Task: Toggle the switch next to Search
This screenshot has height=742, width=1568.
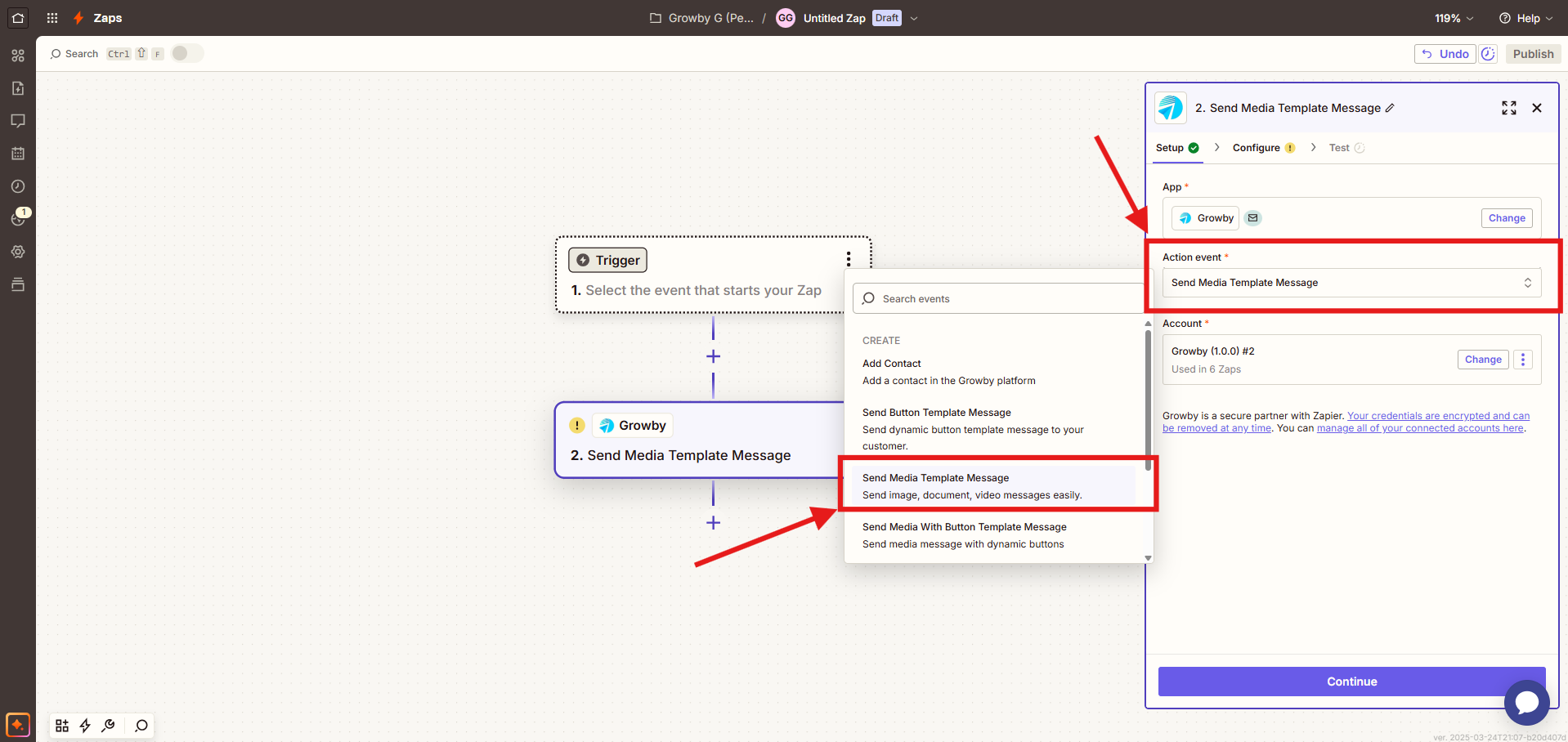Action: click(x=187, y=53)
